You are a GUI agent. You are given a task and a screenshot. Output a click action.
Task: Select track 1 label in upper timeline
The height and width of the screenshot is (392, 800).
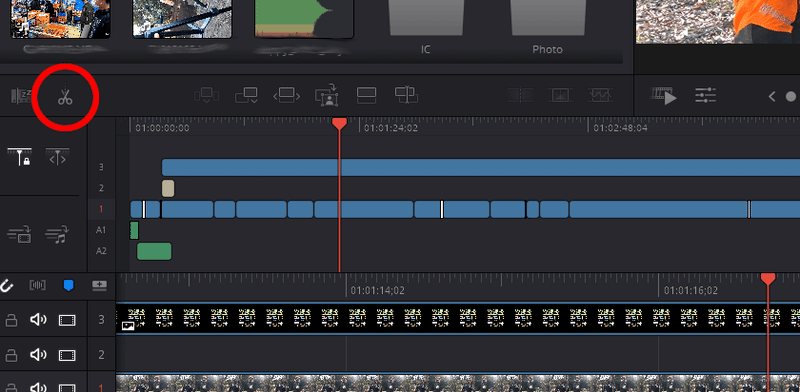click(101, 209)
